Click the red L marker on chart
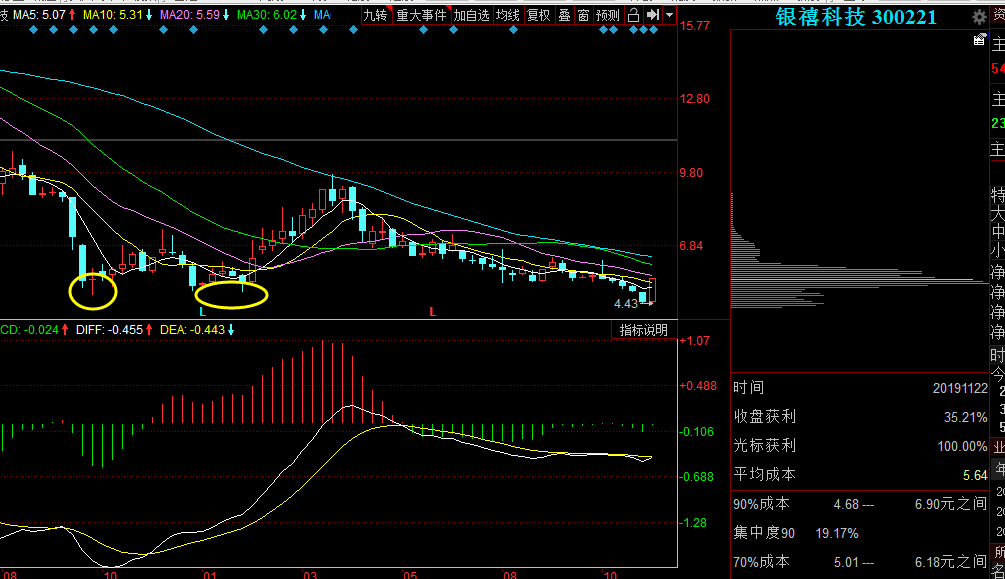 tap(433, 312)
